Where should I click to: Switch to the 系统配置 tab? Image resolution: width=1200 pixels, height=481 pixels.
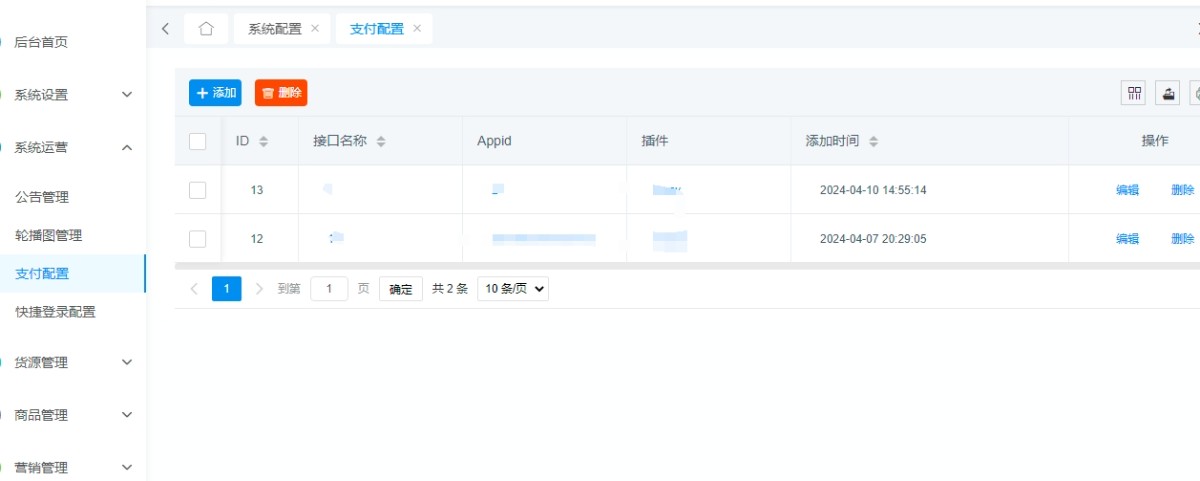click(x=274, y=29)
